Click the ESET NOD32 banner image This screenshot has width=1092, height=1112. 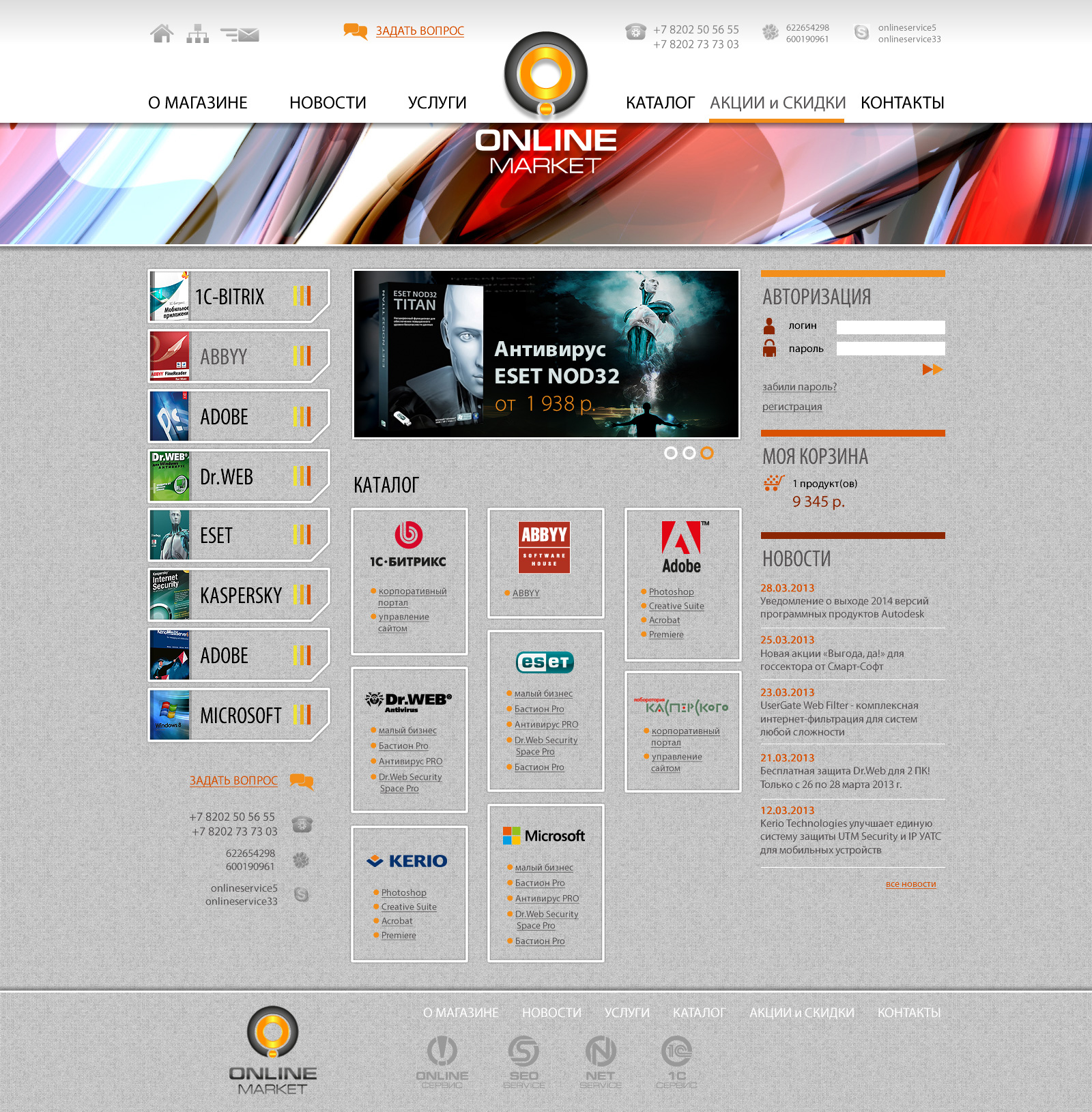click(x=546, y=354)
